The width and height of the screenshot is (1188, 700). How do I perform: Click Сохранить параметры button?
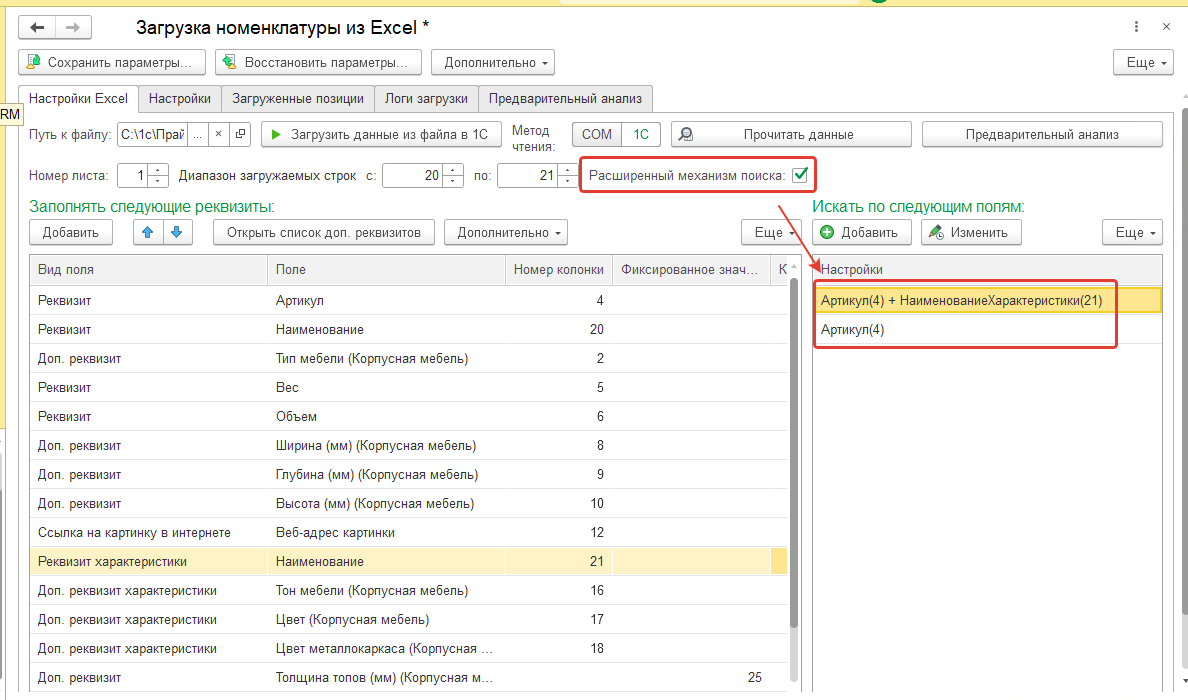click(111, 62)
